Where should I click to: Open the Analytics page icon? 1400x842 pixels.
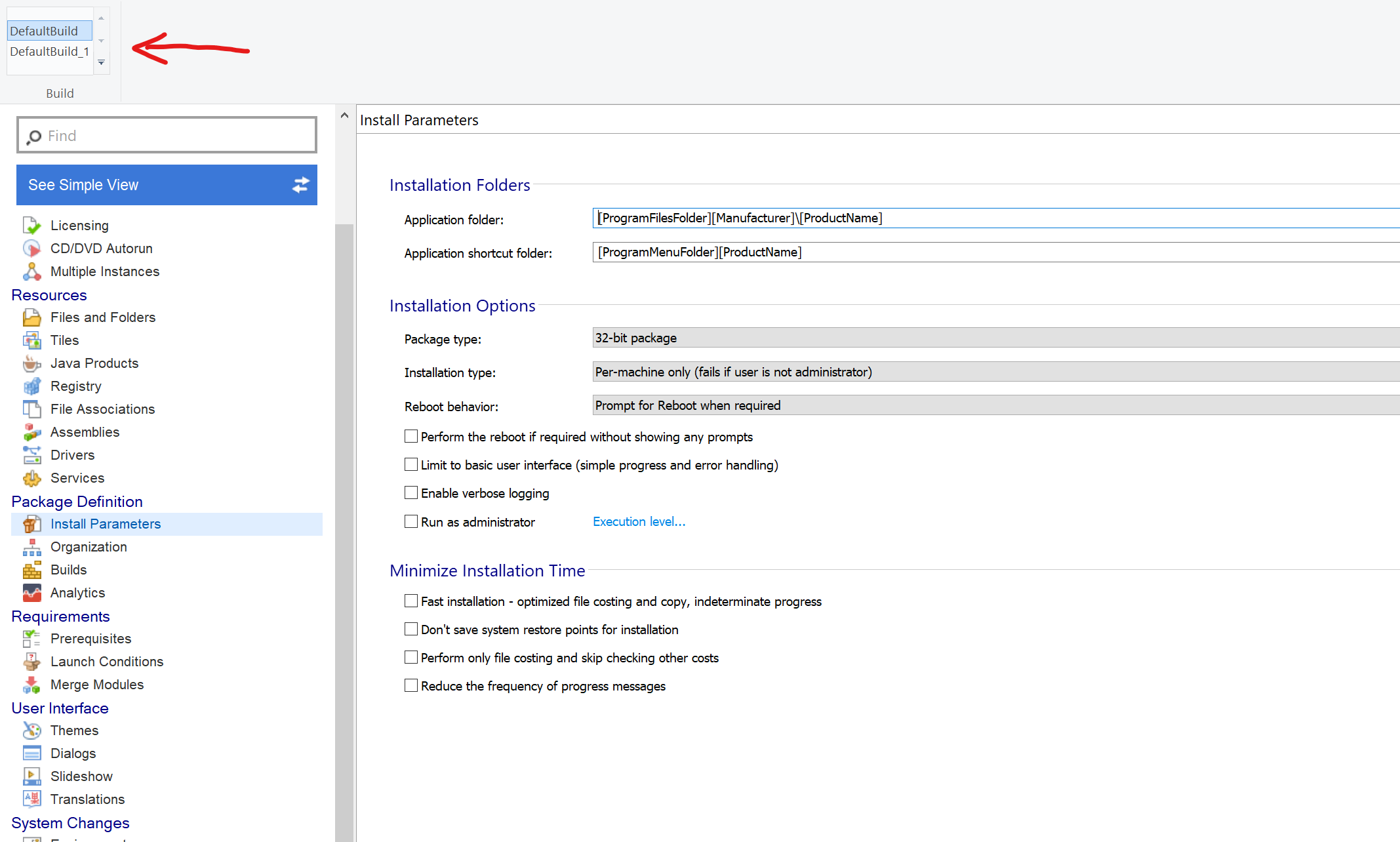click(x=31, y=592)
